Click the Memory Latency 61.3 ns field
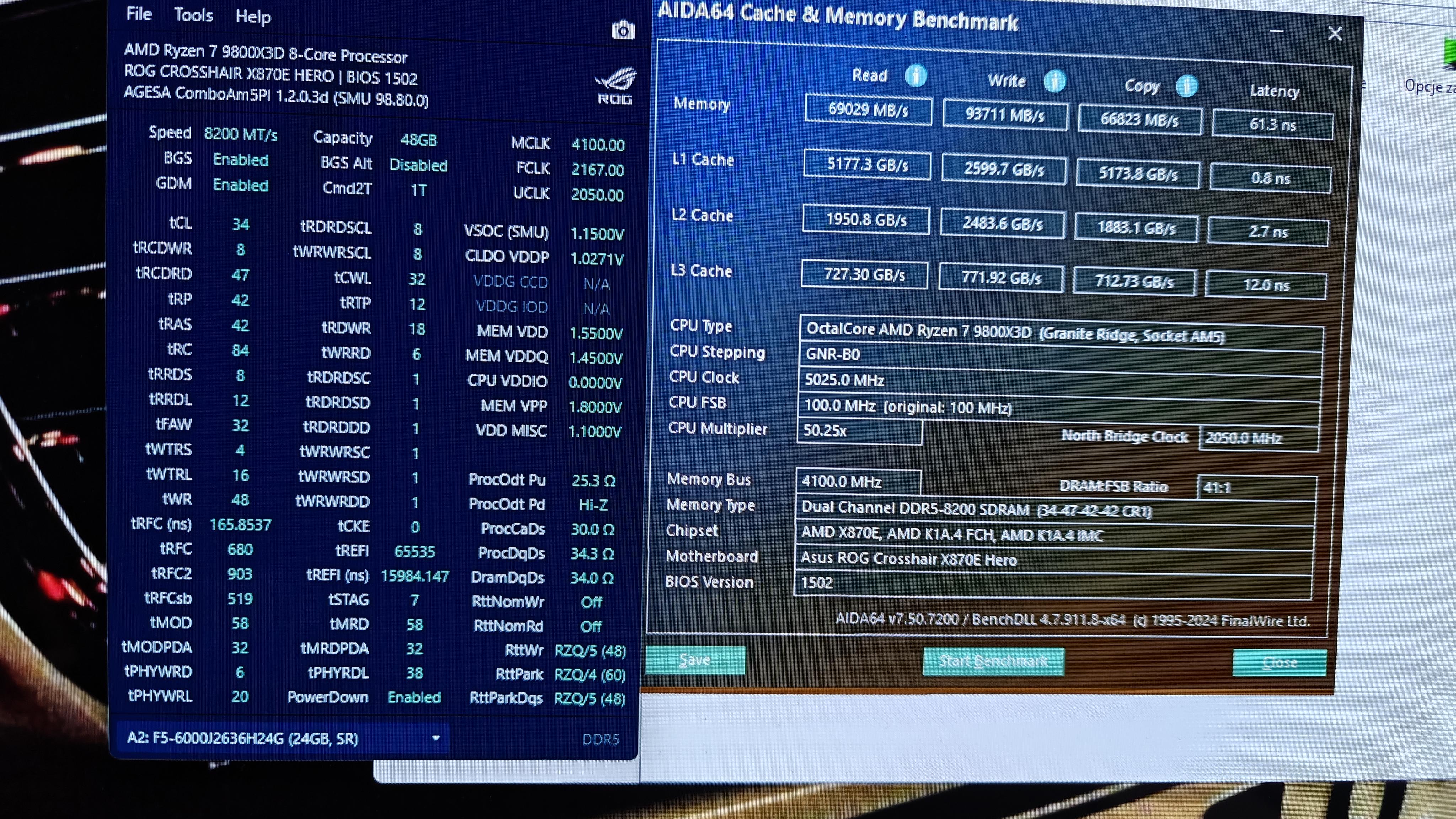 pyautogui.click(x=1272, y=124)
